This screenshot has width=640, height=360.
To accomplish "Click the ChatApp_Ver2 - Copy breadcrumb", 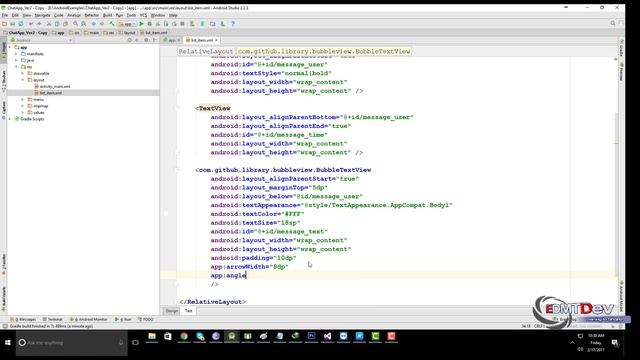I will point(25,32).
